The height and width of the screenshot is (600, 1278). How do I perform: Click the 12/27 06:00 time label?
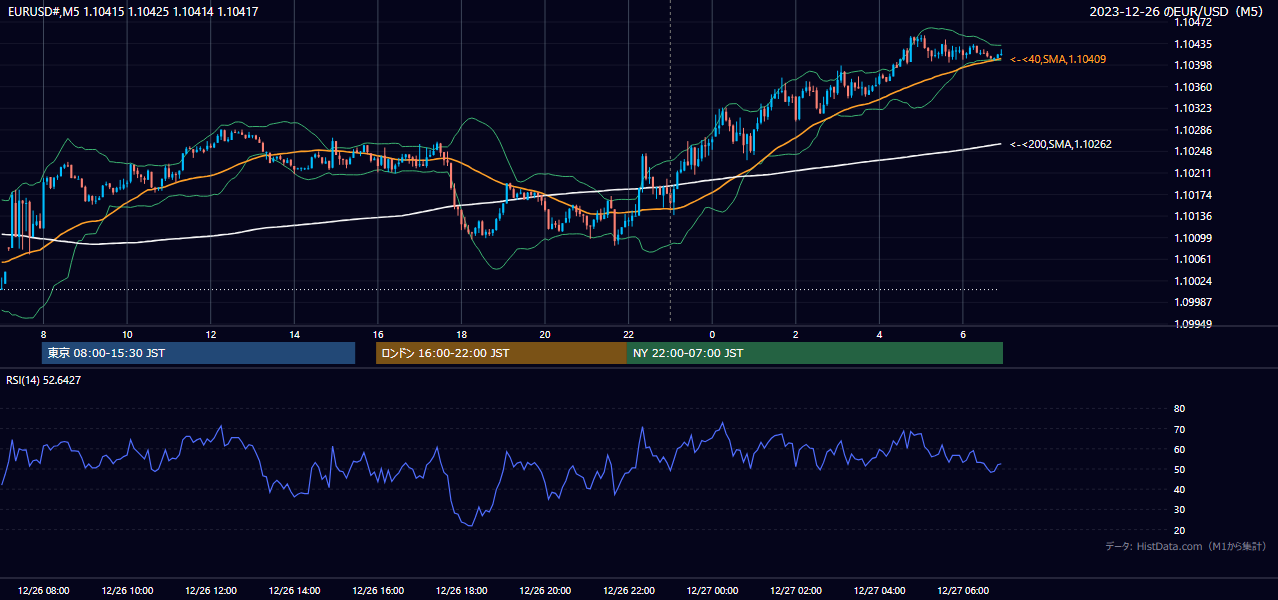(963, 591)
